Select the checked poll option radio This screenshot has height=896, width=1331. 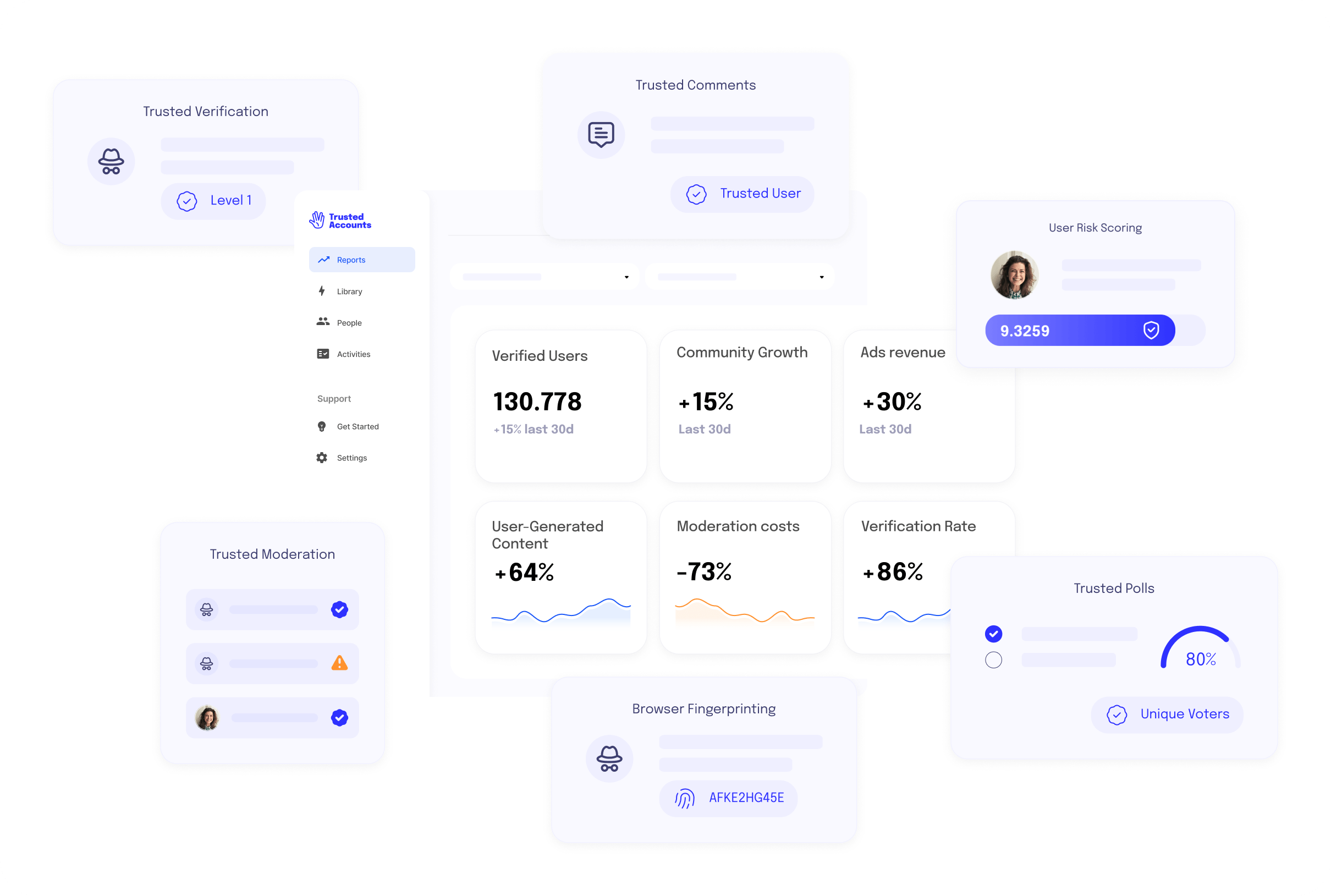pos(993,634)
